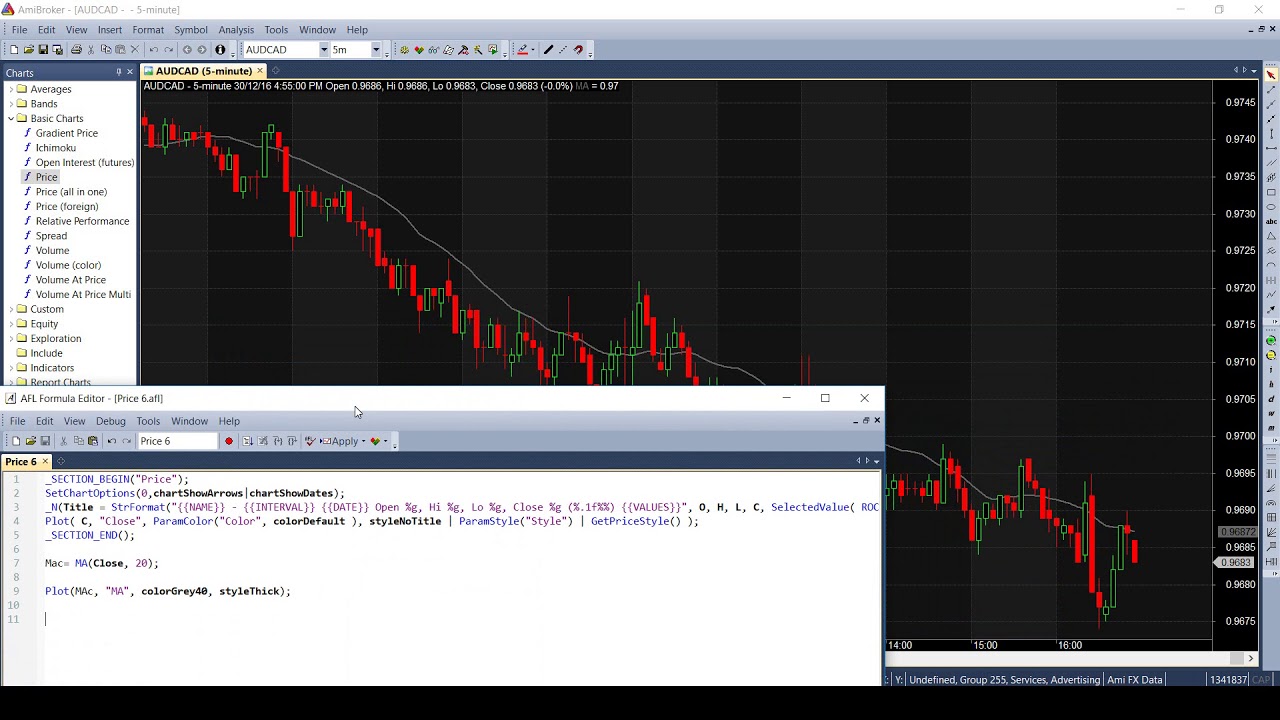This screenshot has width=1280, height=720.
Task: Click the Undo icon in the AFL editor toolbar
Action: [x=112, y=441]
